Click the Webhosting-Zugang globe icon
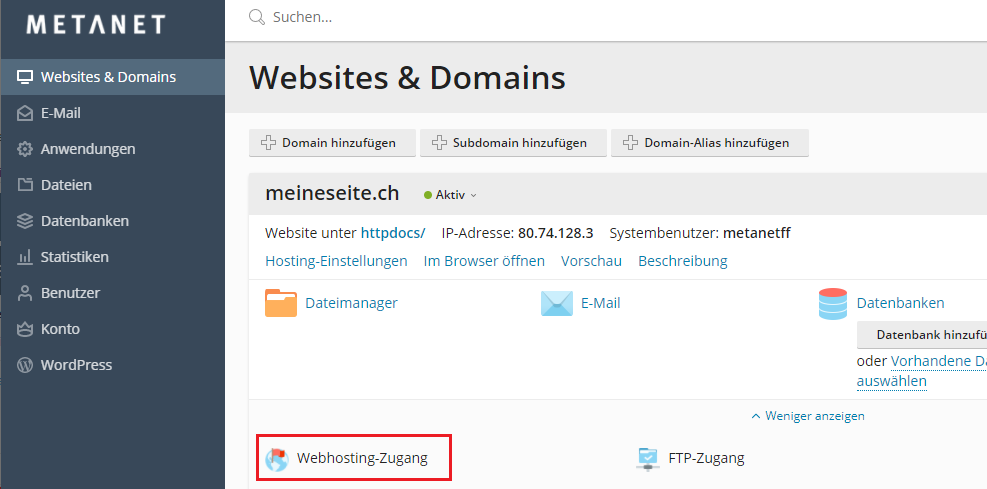This screenshot has width=987, height=489. tap(277, 459)
